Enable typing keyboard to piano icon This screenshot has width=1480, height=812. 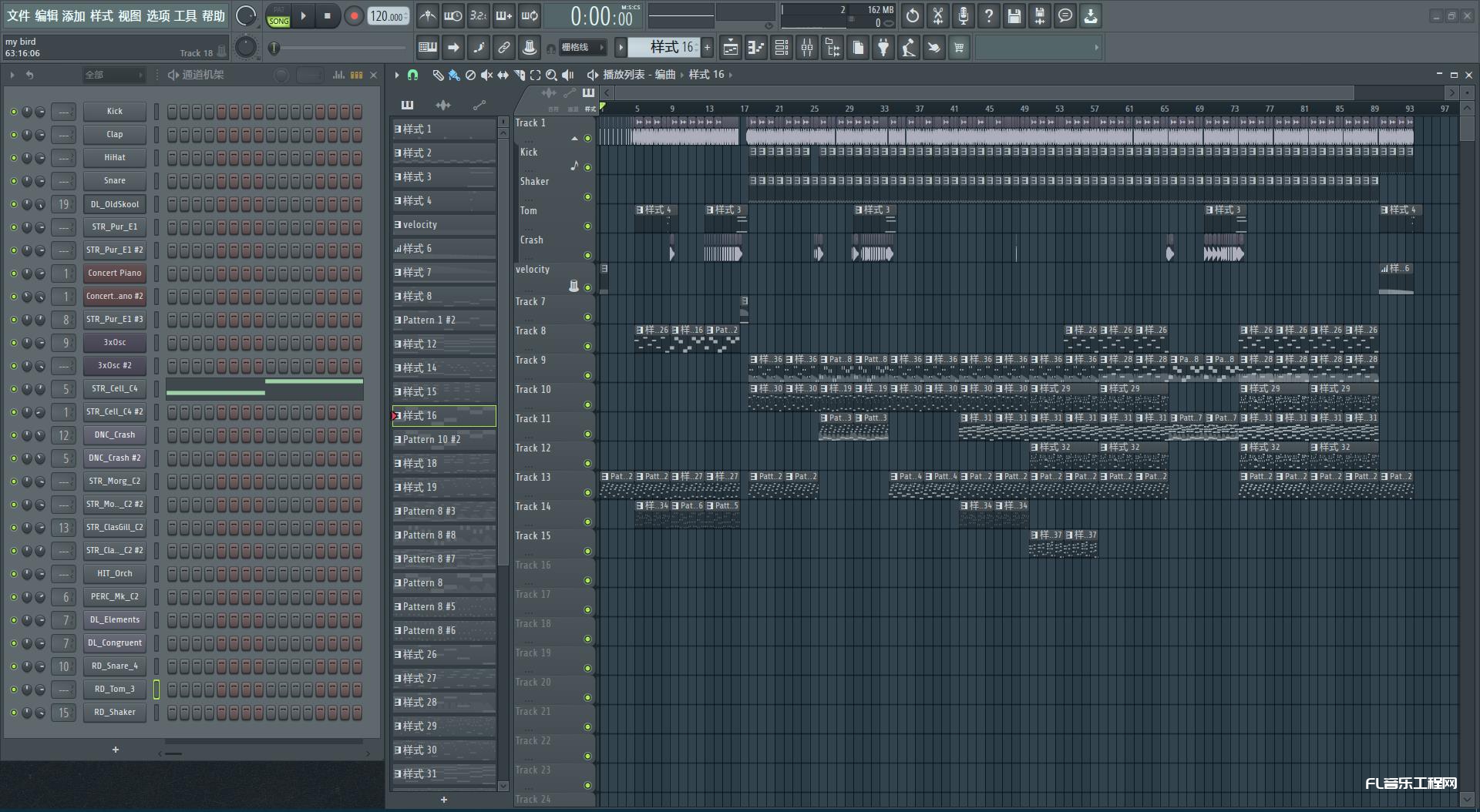(x=428, y=48)
